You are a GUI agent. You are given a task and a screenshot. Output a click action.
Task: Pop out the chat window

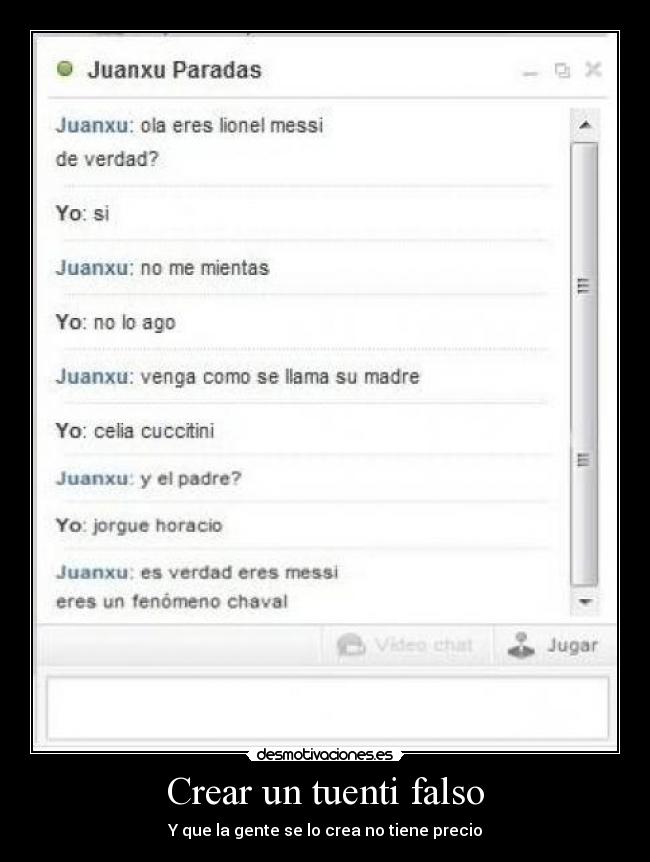(x=562, y=70)
